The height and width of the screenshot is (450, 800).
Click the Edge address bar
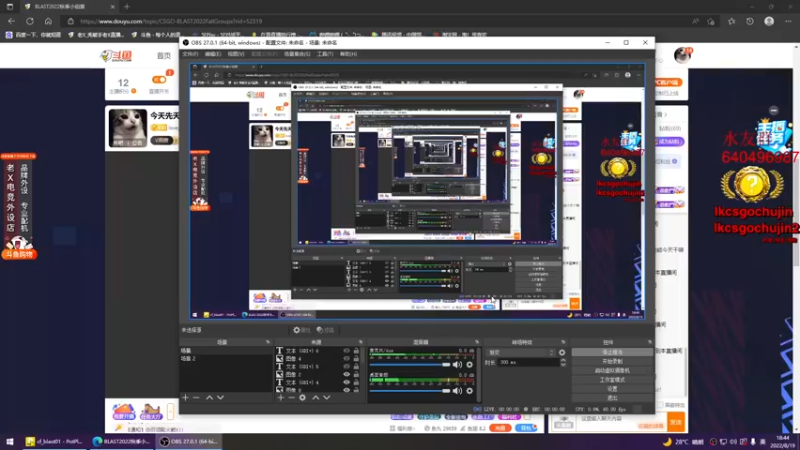pyautogui.click(x=378, y=21)
